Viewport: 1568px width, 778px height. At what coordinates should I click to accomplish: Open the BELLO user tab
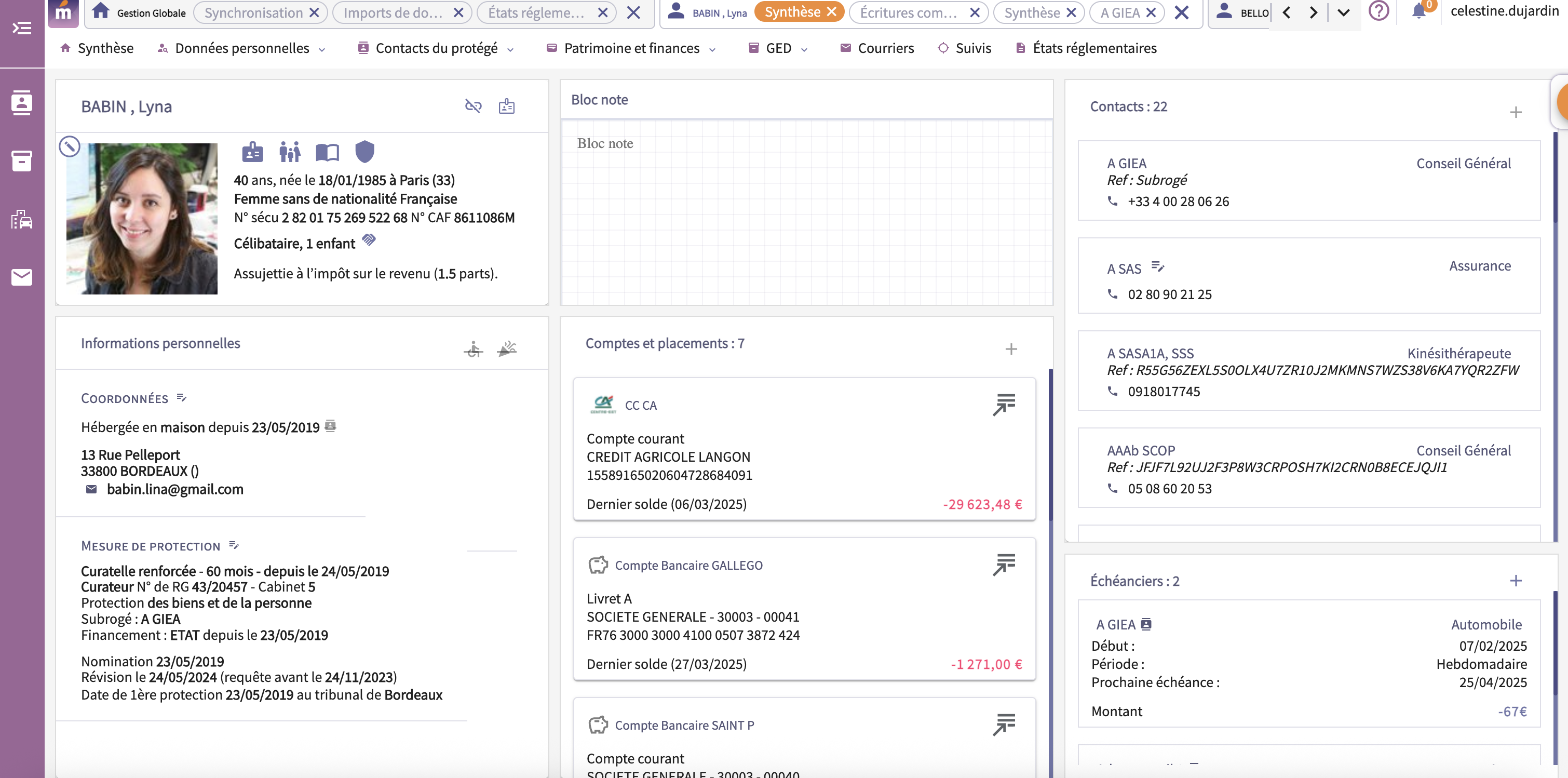pos(1243,13)
